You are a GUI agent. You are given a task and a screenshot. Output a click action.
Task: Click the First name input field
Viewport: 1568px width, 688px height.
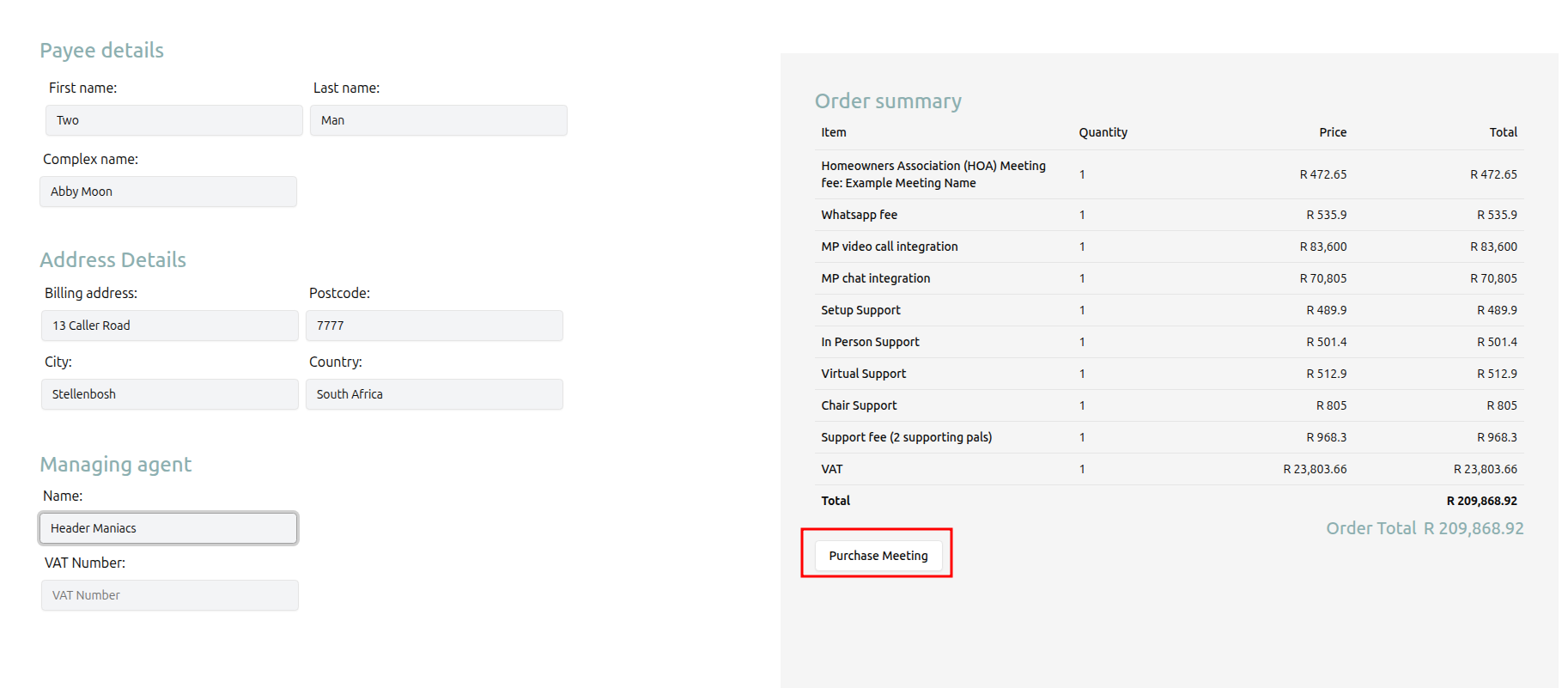(x=173, y=120)
